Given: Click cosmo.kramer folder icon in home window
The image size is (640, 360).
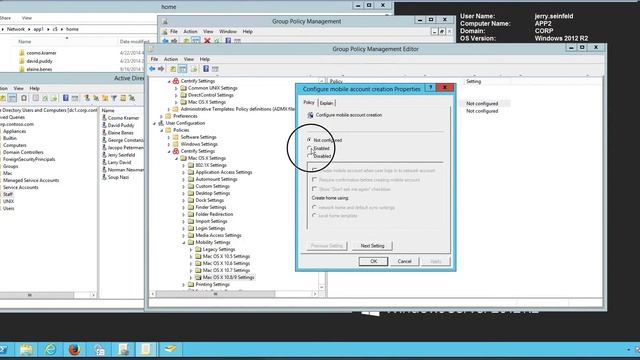Looking at the screenshot, I should tap(22, 53).
